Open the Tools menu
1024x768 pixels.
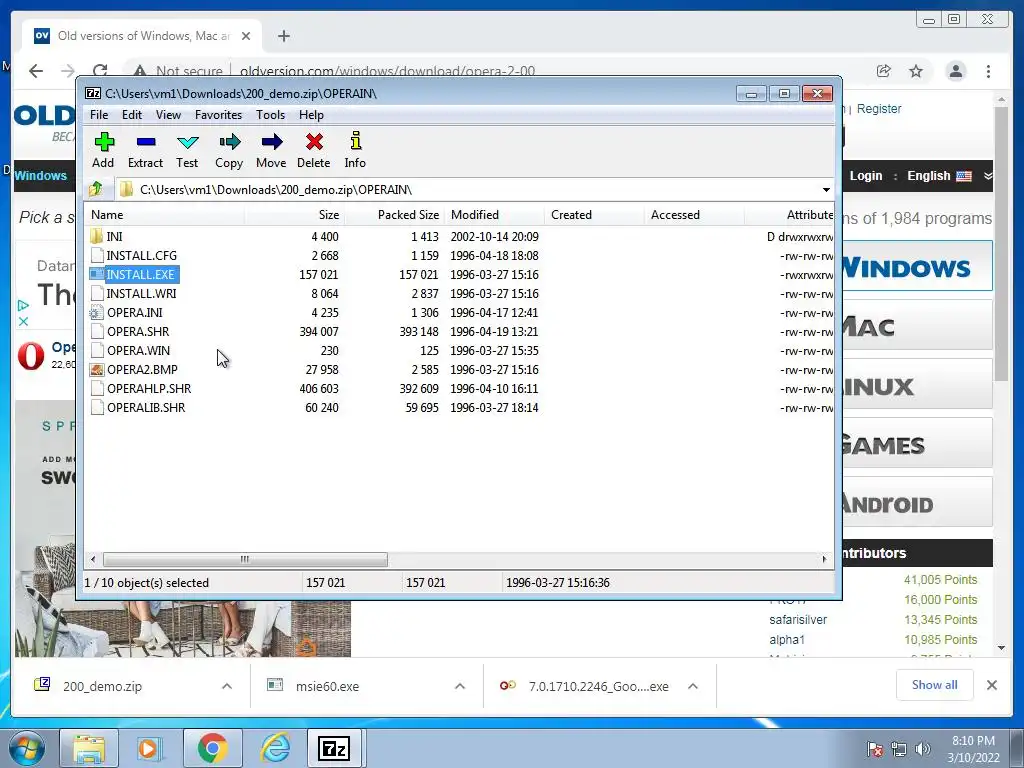270,115
